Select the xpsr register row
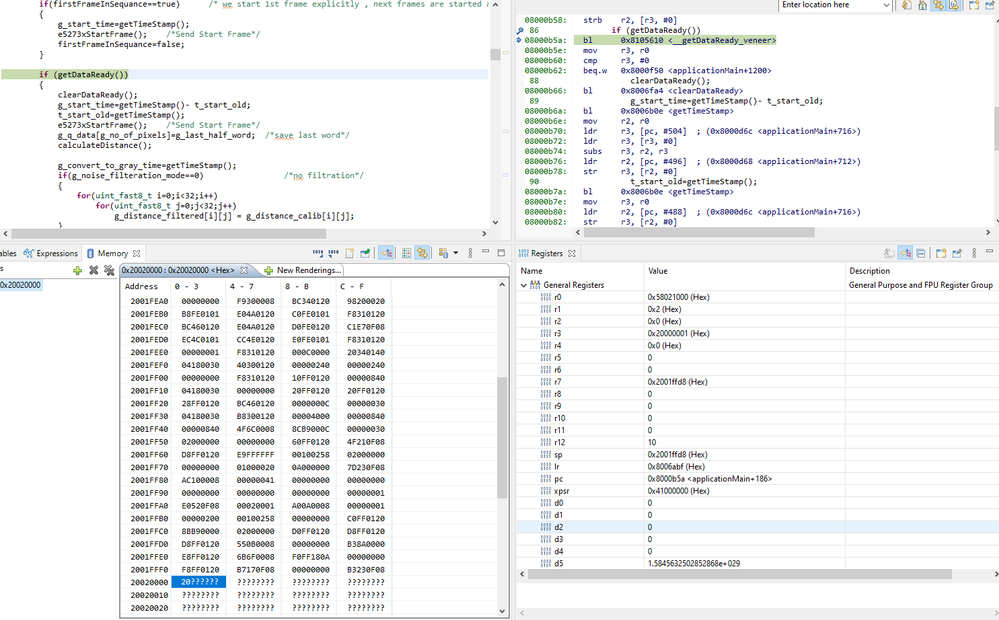The height and width of the screenshot is (620, 999). pyautogui.click(x=757, y=491)
